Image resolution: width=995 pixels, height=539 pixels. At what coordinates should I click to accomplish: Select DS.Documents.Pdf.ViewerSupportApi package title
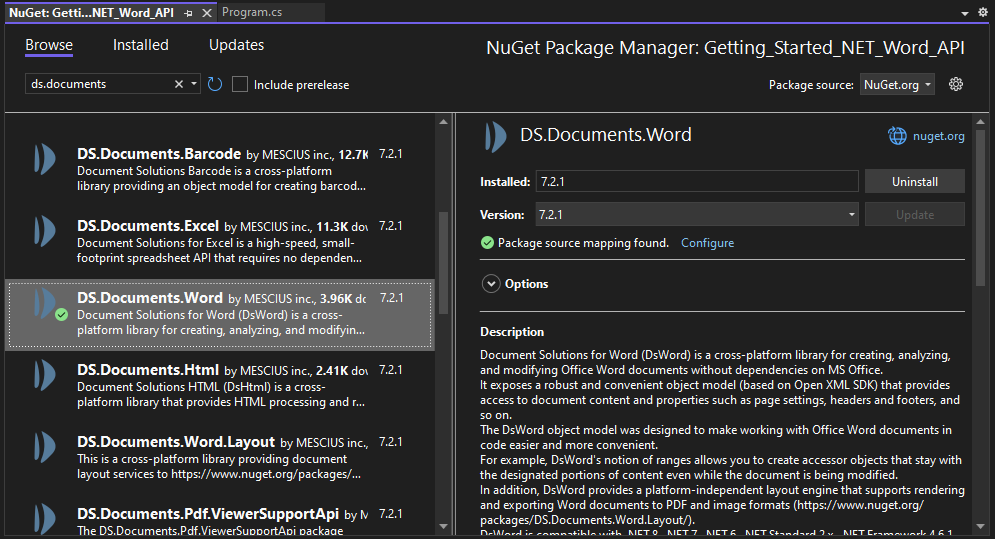click(208, 514)
